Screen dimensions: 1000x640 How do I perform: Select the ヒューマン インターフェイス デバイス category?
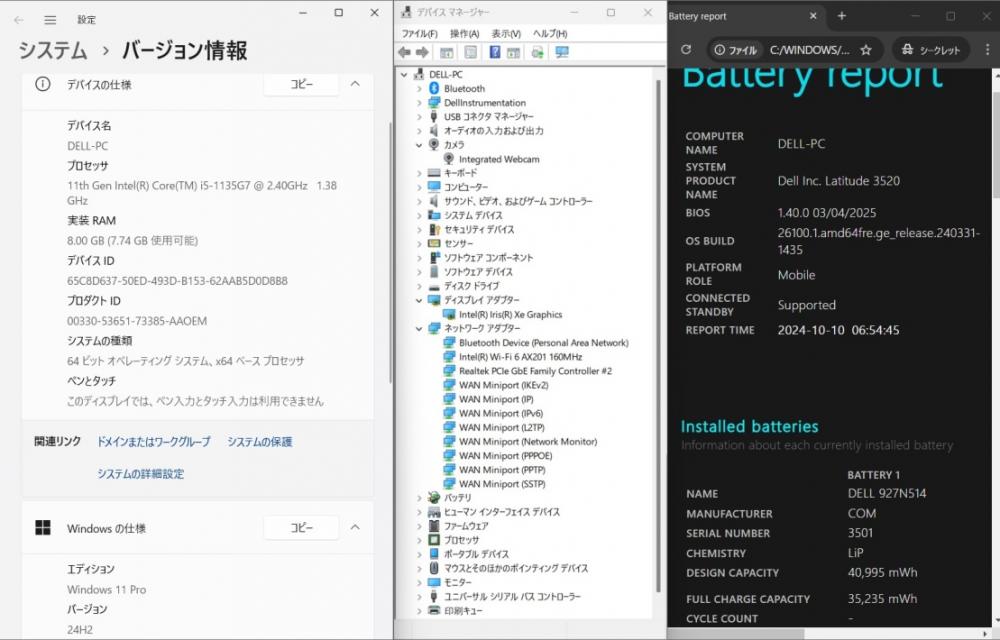501,512
